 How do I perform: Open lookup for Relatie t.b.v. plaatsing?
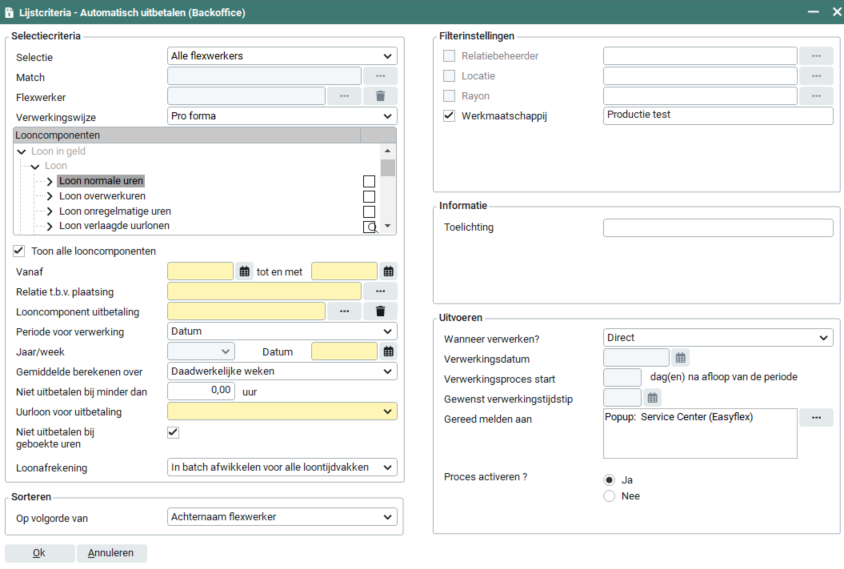[x=380, y=291]
